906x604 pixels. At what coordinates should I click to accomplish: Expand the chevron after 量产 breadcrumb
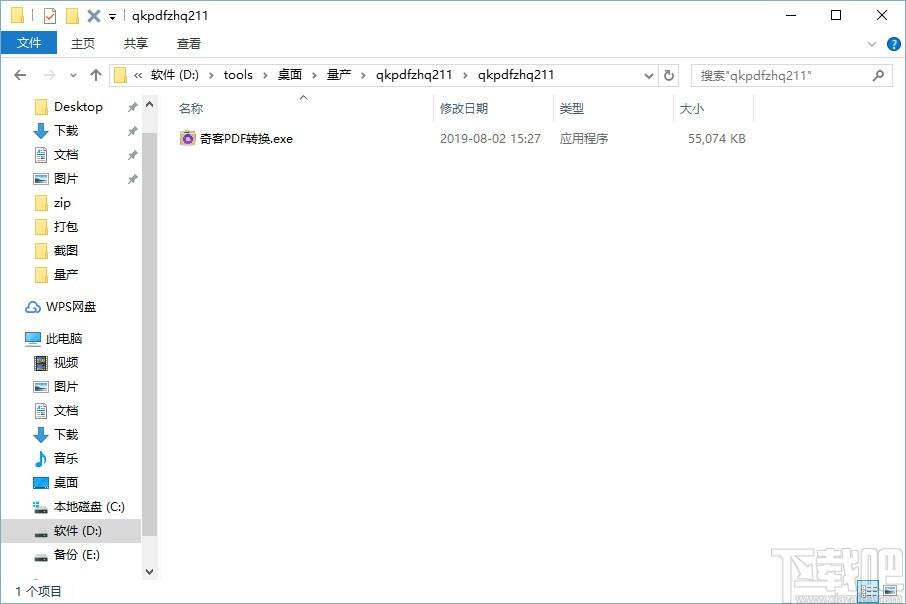coord(363,76)
